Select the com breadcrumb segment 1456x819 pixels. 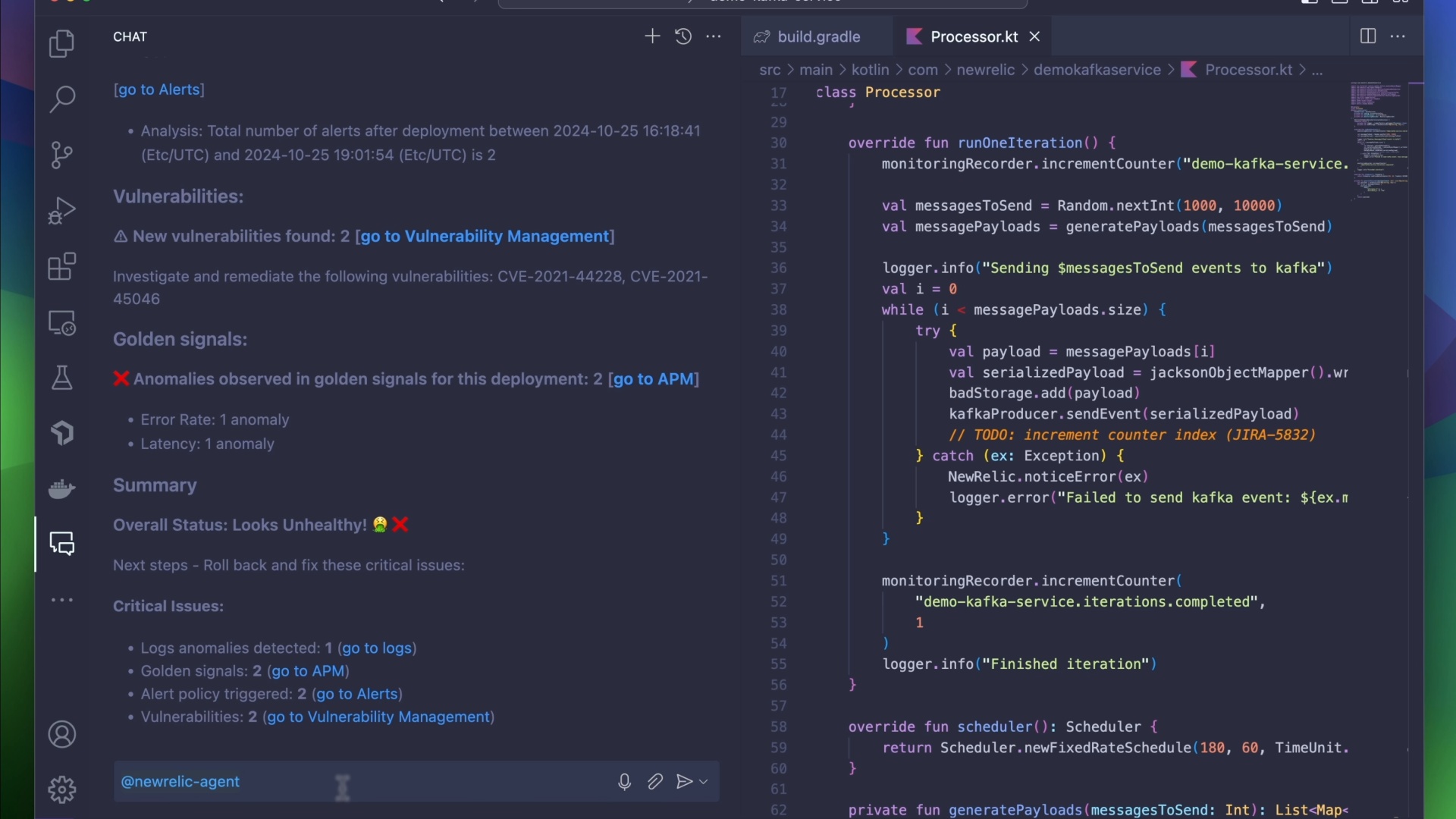point(923,70)
